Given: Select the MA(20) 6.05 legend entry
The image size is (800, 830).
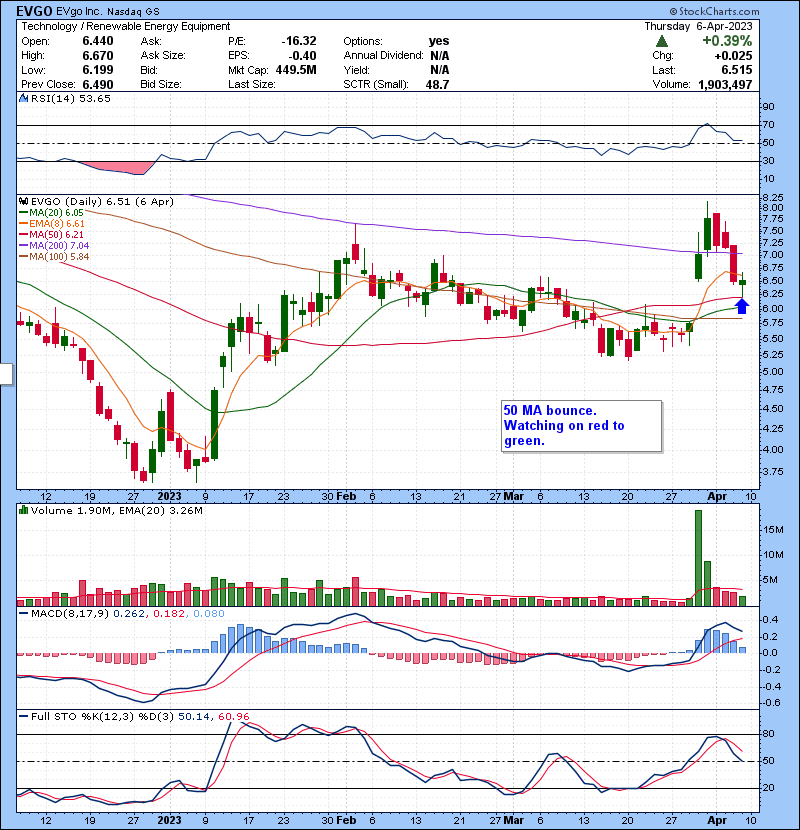Looking at the screenshot, I should click(x=51, y=213).
